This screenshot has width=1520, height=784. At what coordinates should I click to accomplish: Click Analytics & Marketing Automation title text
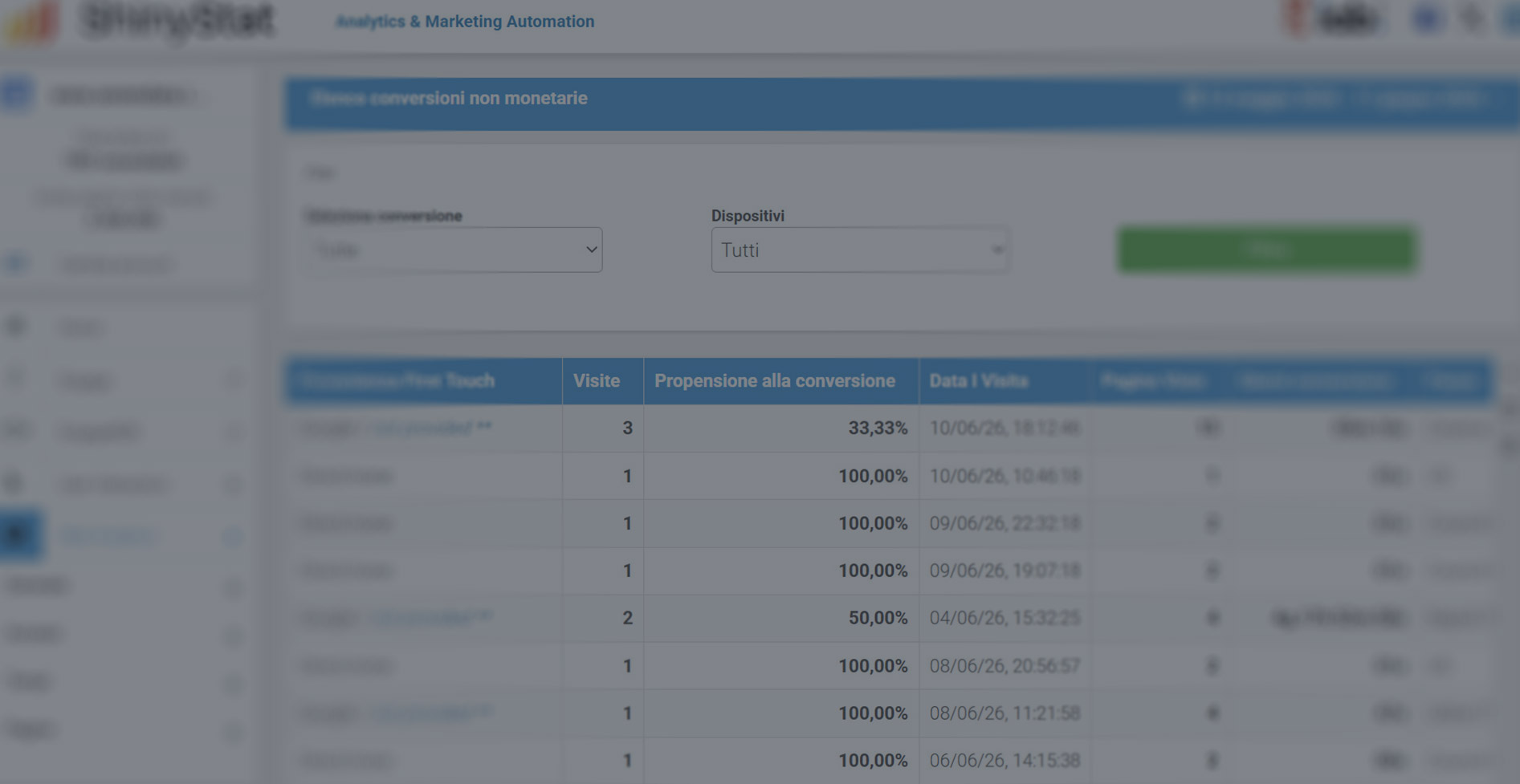465,22
